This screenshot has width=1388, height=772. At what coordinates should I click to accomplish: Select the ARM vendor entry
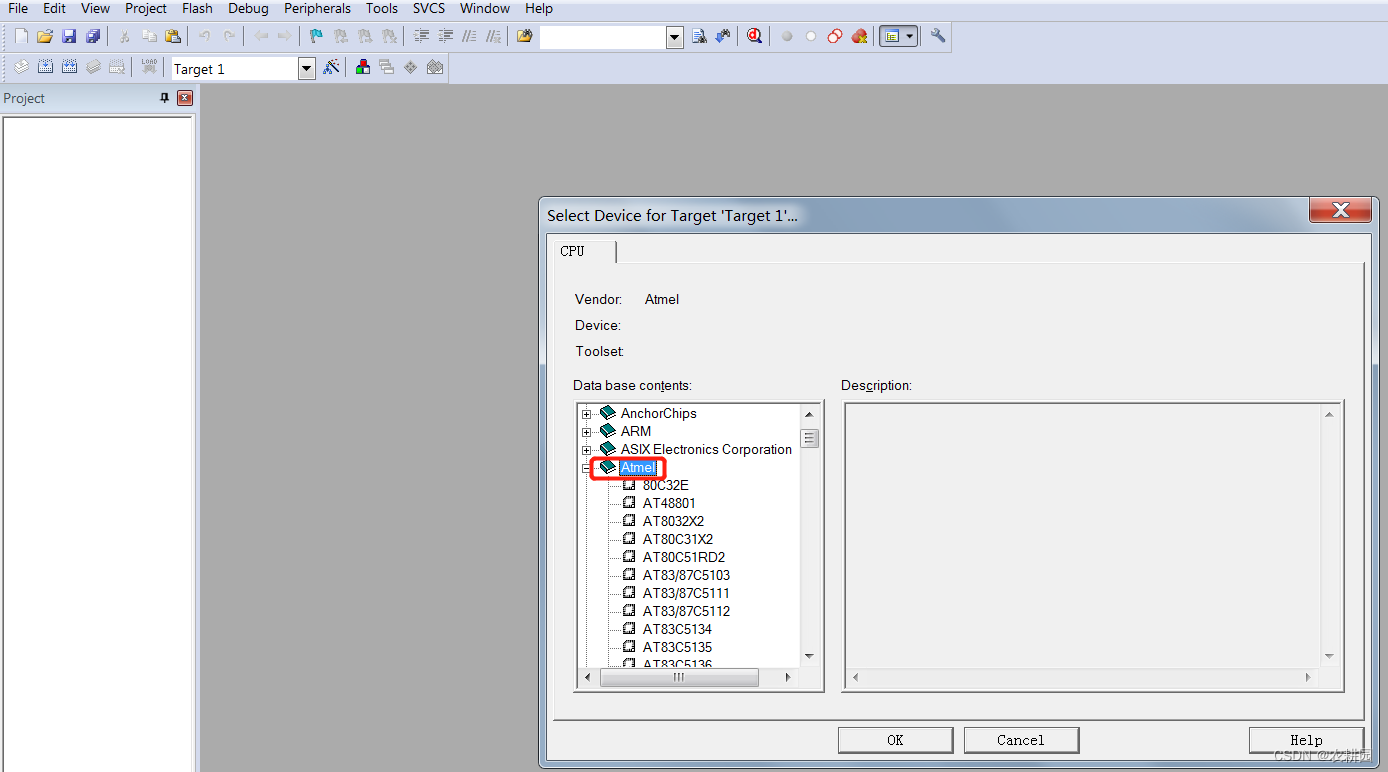pos(636,431)
